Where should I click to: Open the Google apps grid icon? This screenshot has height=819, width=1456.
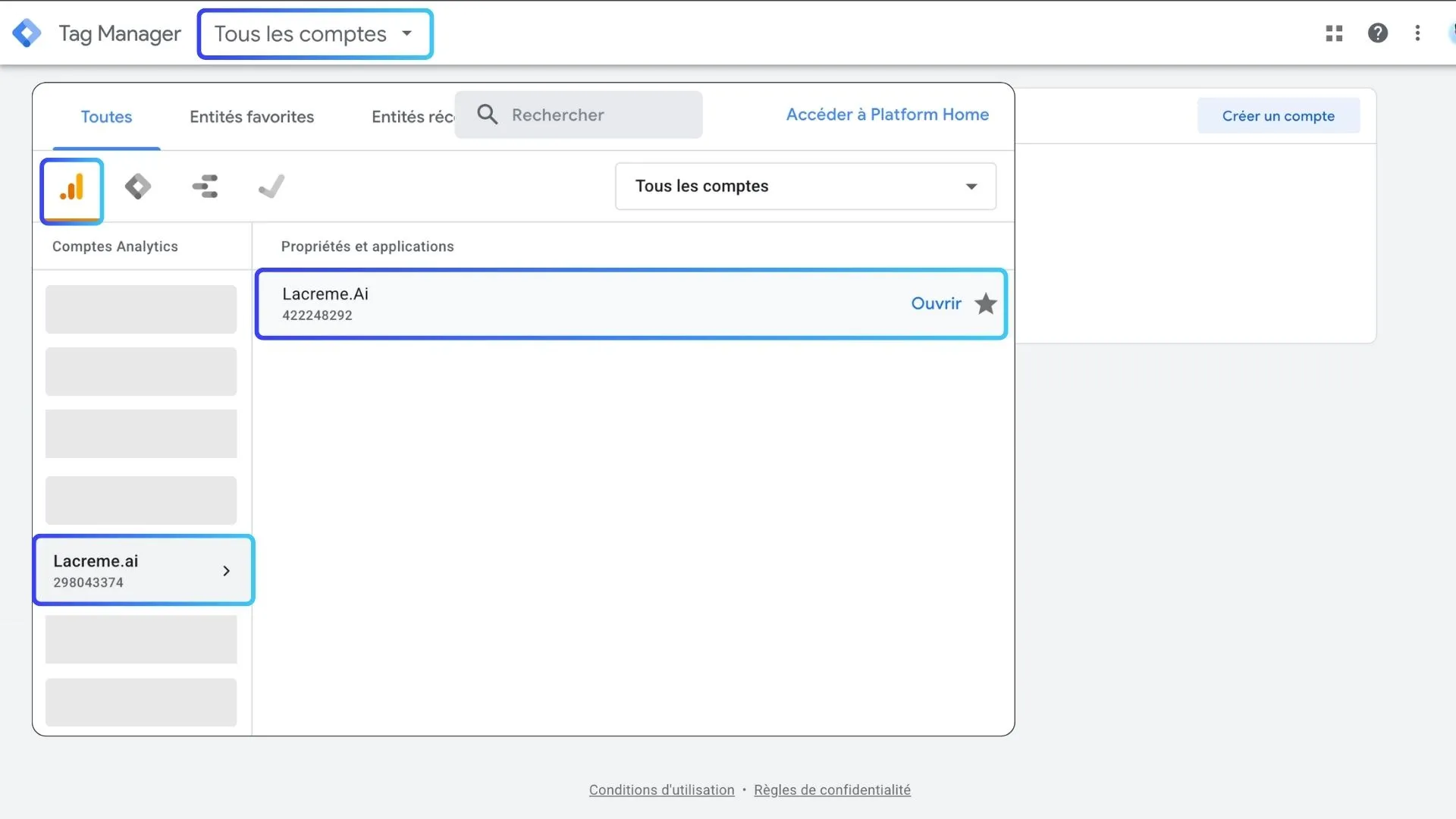(1333, 33)
